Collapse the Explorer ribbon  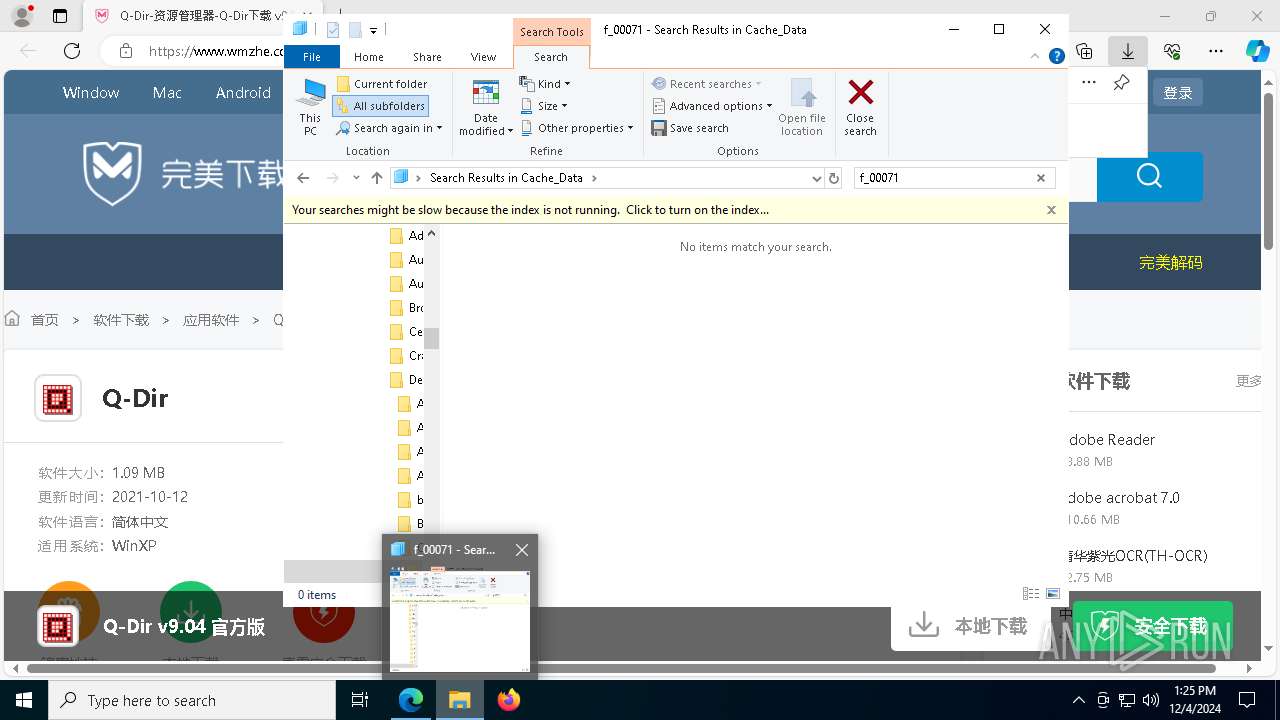(1037, 57)
